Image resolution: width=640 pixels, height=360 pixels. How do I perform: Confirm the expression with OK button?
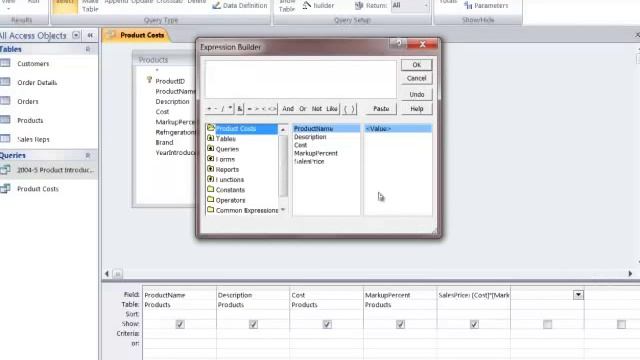(416, 65)
